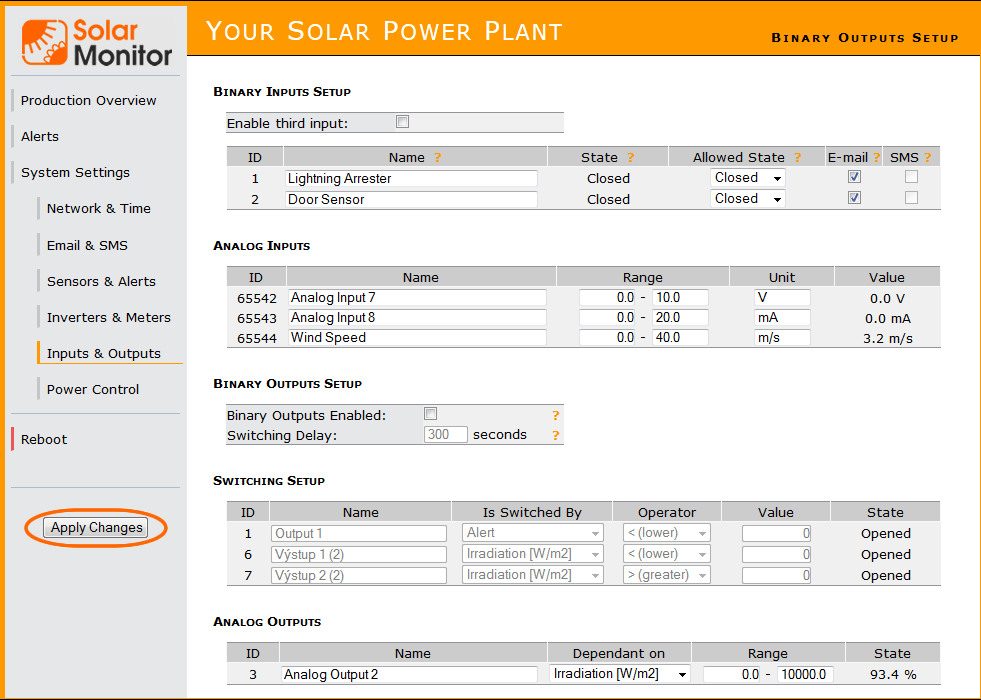Click help icon beside State column
Image resolution: width=981 pixels, height=700 pixels.
(x=630, y=157)
